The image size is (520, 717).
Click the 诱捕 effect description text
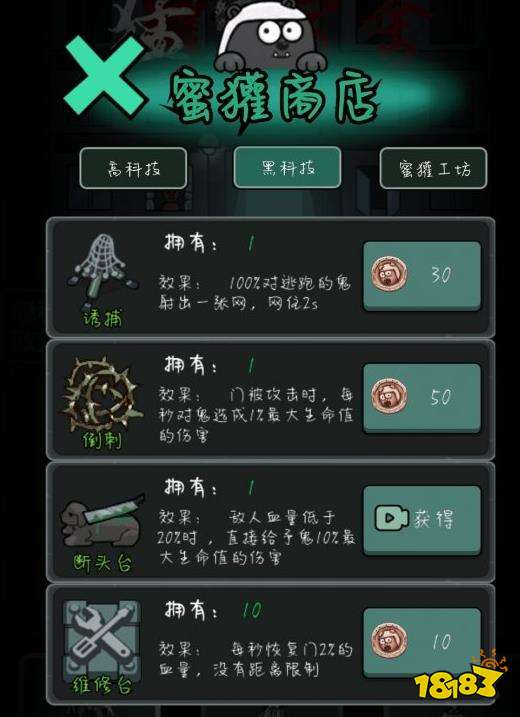click(254, 293)
